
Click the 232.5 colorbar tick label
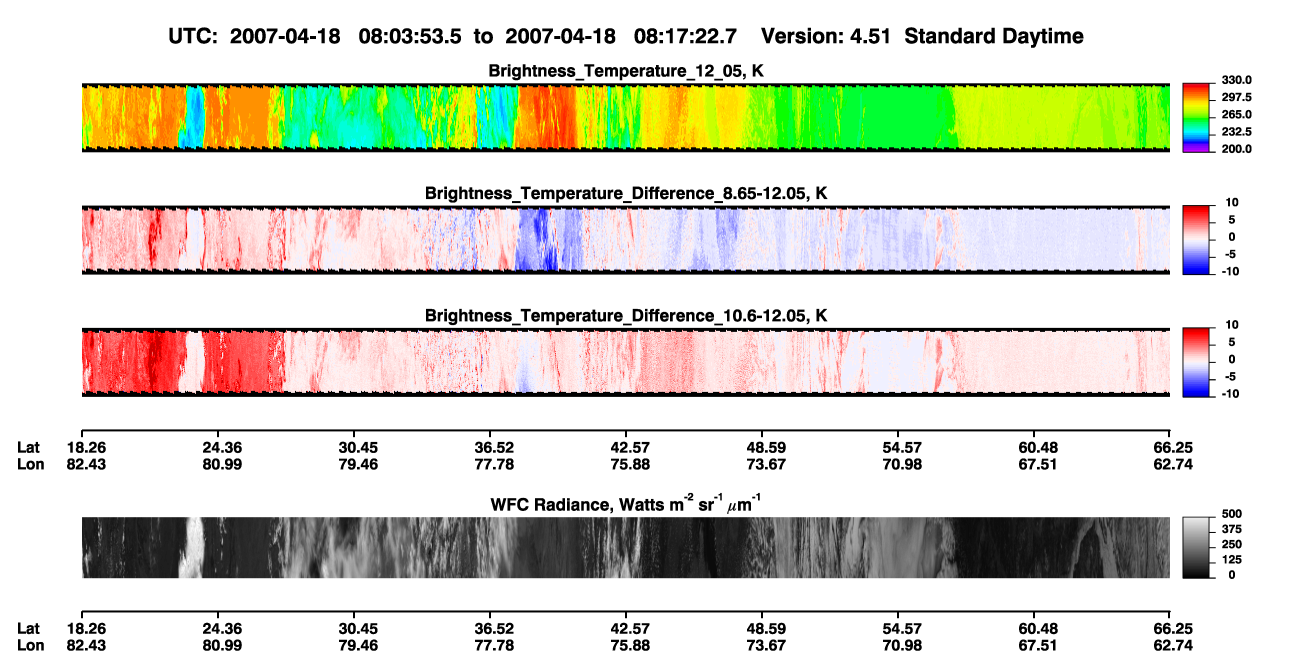point(1236,132)
